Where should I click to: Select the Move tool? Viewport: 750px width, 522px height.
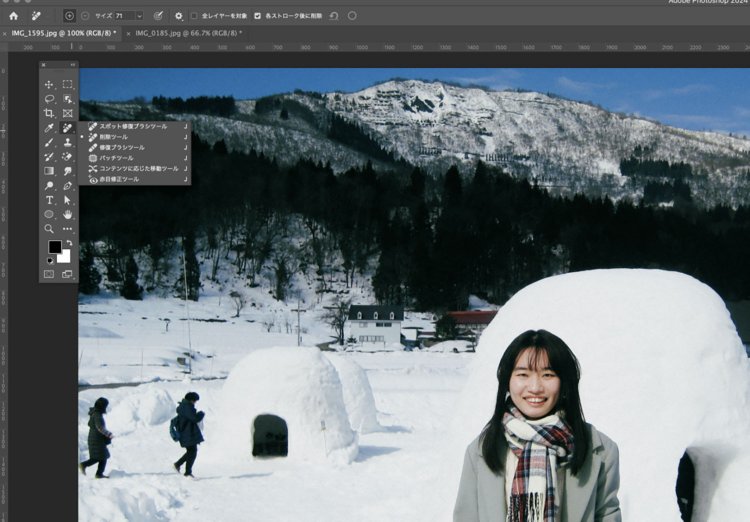[49, 85]
